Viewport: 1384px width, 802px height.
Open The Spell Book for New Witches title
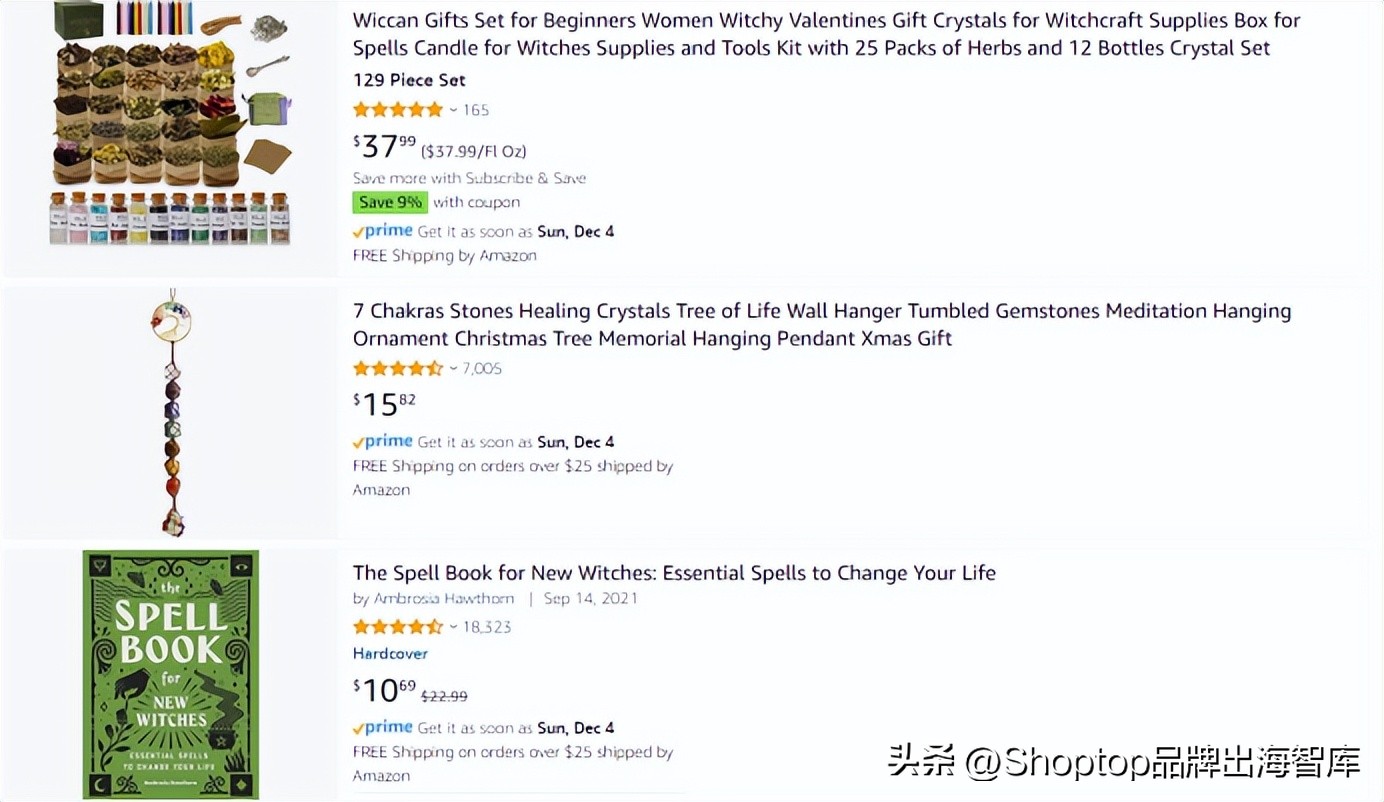tap(674, 573)
